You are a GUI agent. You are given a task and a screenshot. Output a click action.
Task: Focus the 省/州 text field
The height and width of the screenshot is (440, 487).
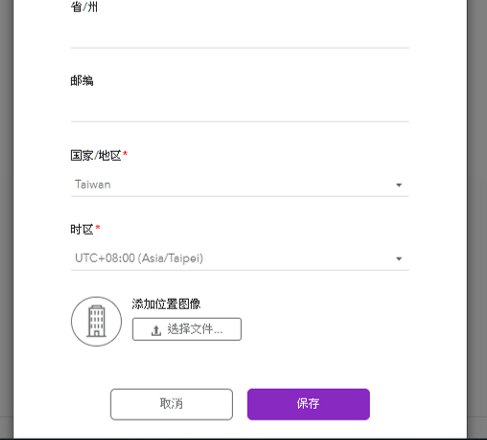[x=240, y=36]
